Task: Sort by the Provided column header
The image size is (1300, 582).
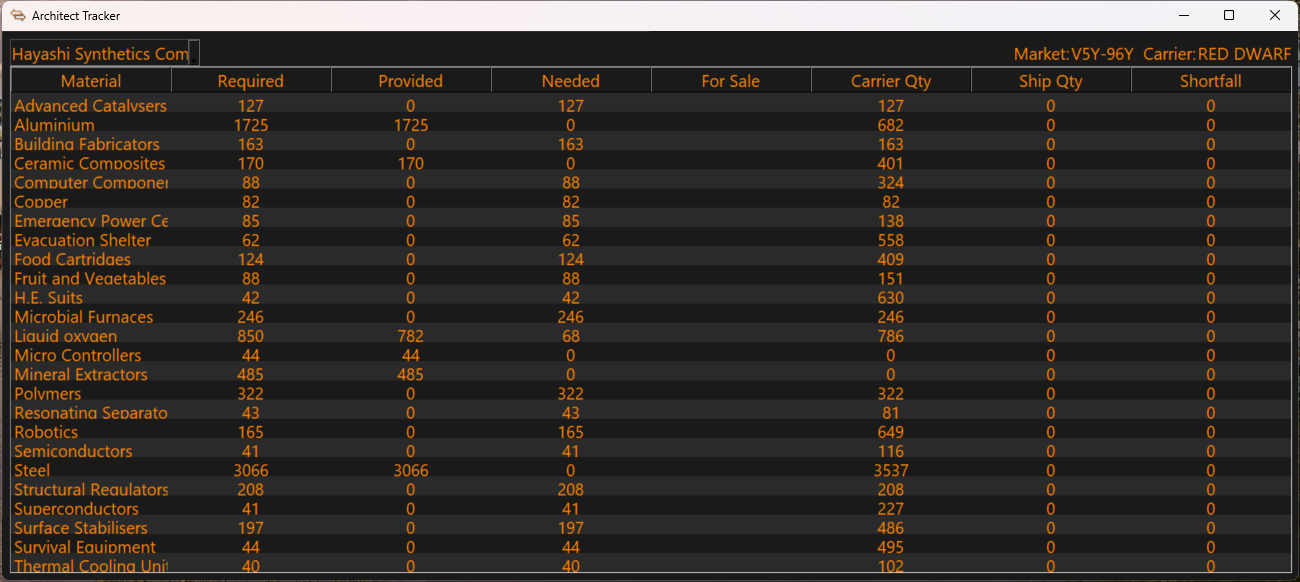Action: click(411, 81)
